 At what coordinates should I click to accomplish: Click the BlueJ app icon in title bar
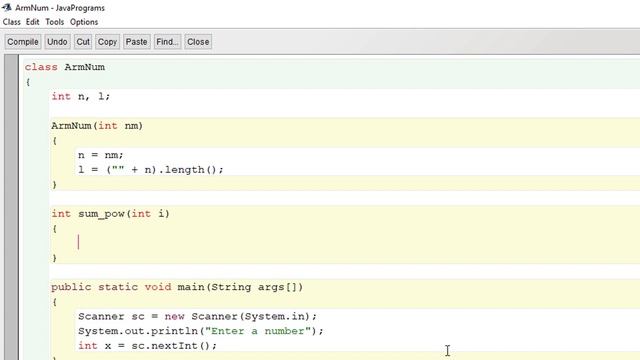tap(7, 7)
